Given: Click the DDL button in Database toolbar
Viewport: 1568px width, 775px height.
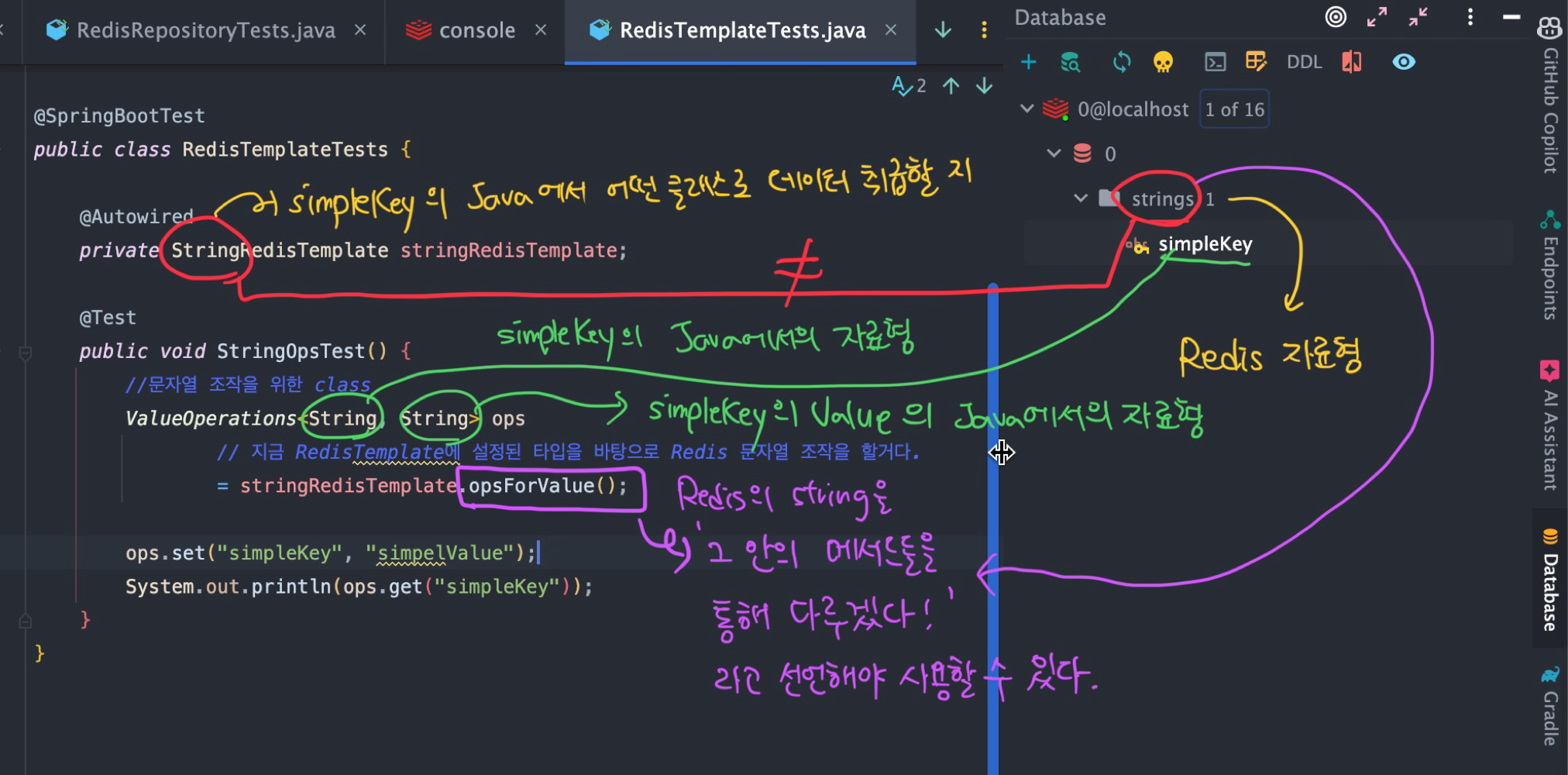Looking at the screenshot, I should coord(1305,62).
